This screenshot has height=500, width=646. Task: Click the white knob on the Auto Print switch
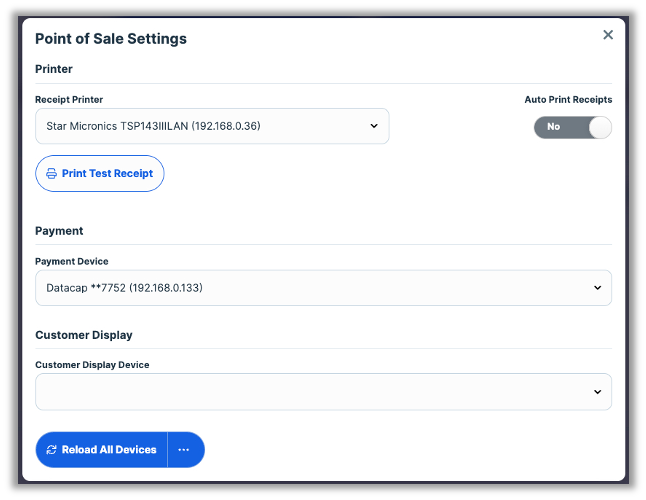coord(598,127)
